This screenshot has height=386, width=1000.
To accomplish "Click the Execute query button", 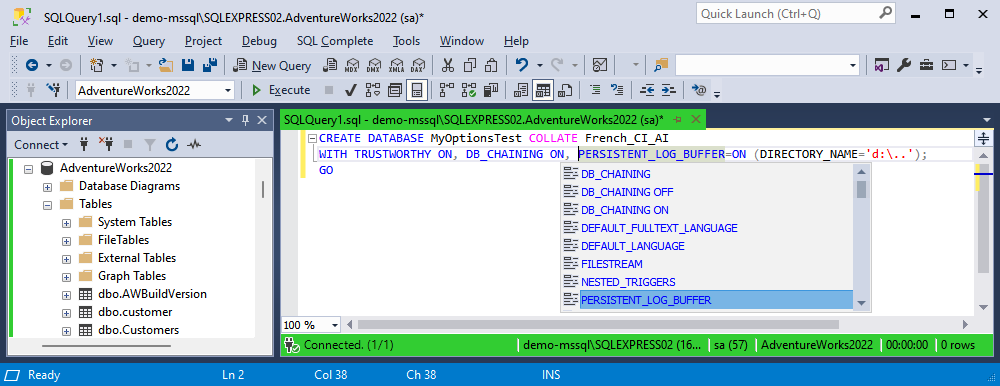I will pos(281,90).
